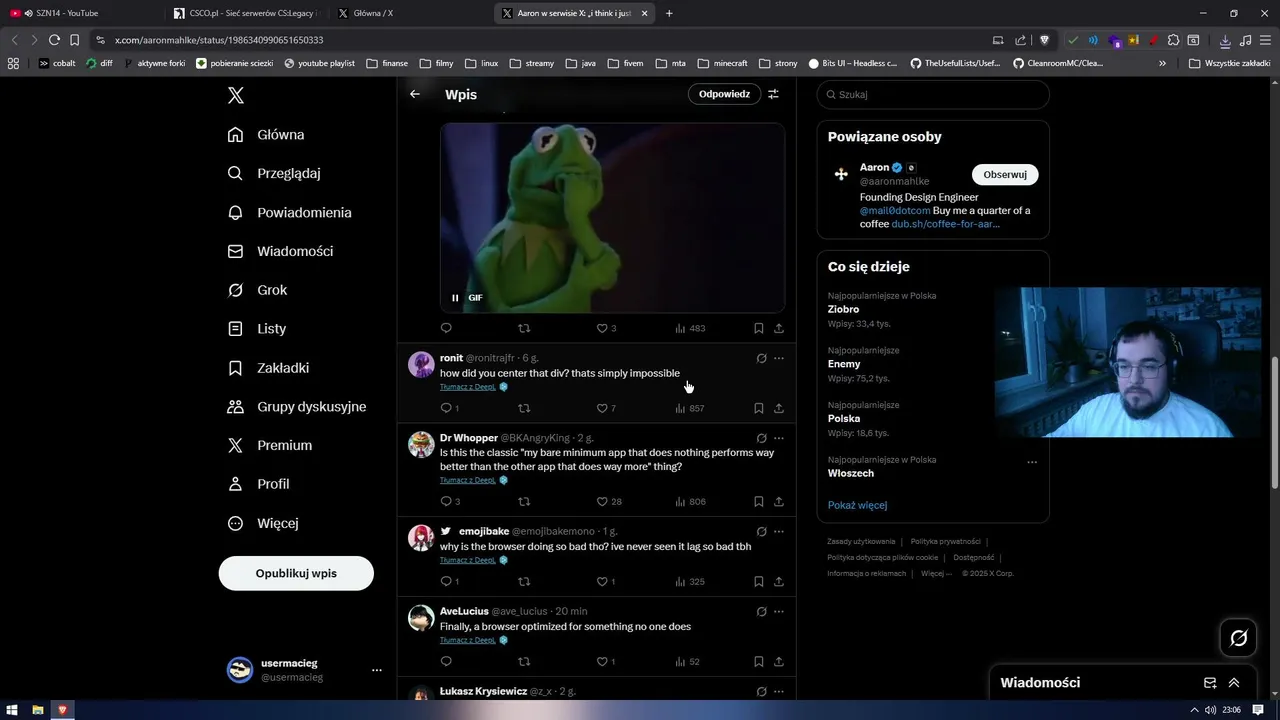Open Przeglądaj explore page
The image size is (1280, 720).
pos(274,173)
